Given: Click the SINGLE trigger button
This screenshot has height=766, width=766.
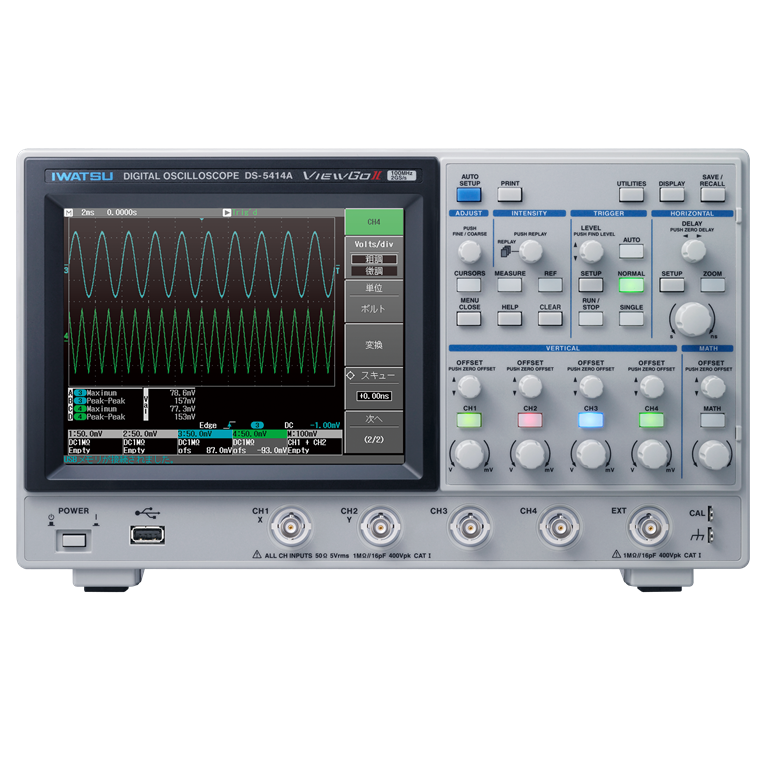Looking at the screenshot, I should 631,319.
